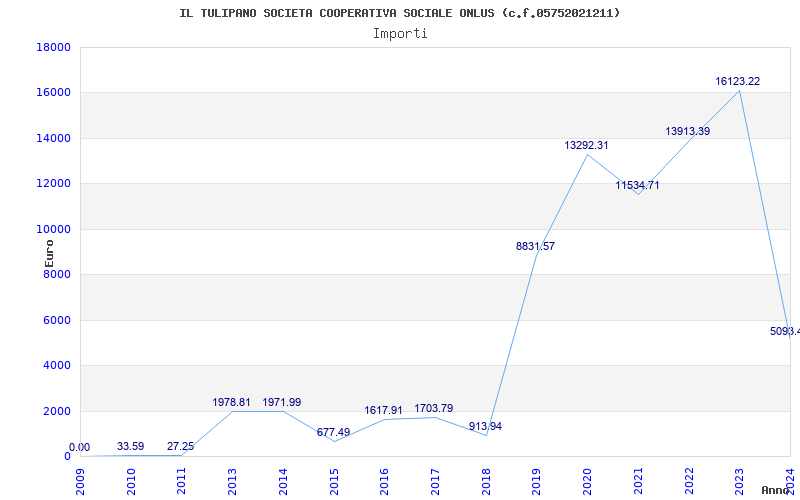
Task: Click the 2018 x-axis year label
Action: (x=486, y=481)
